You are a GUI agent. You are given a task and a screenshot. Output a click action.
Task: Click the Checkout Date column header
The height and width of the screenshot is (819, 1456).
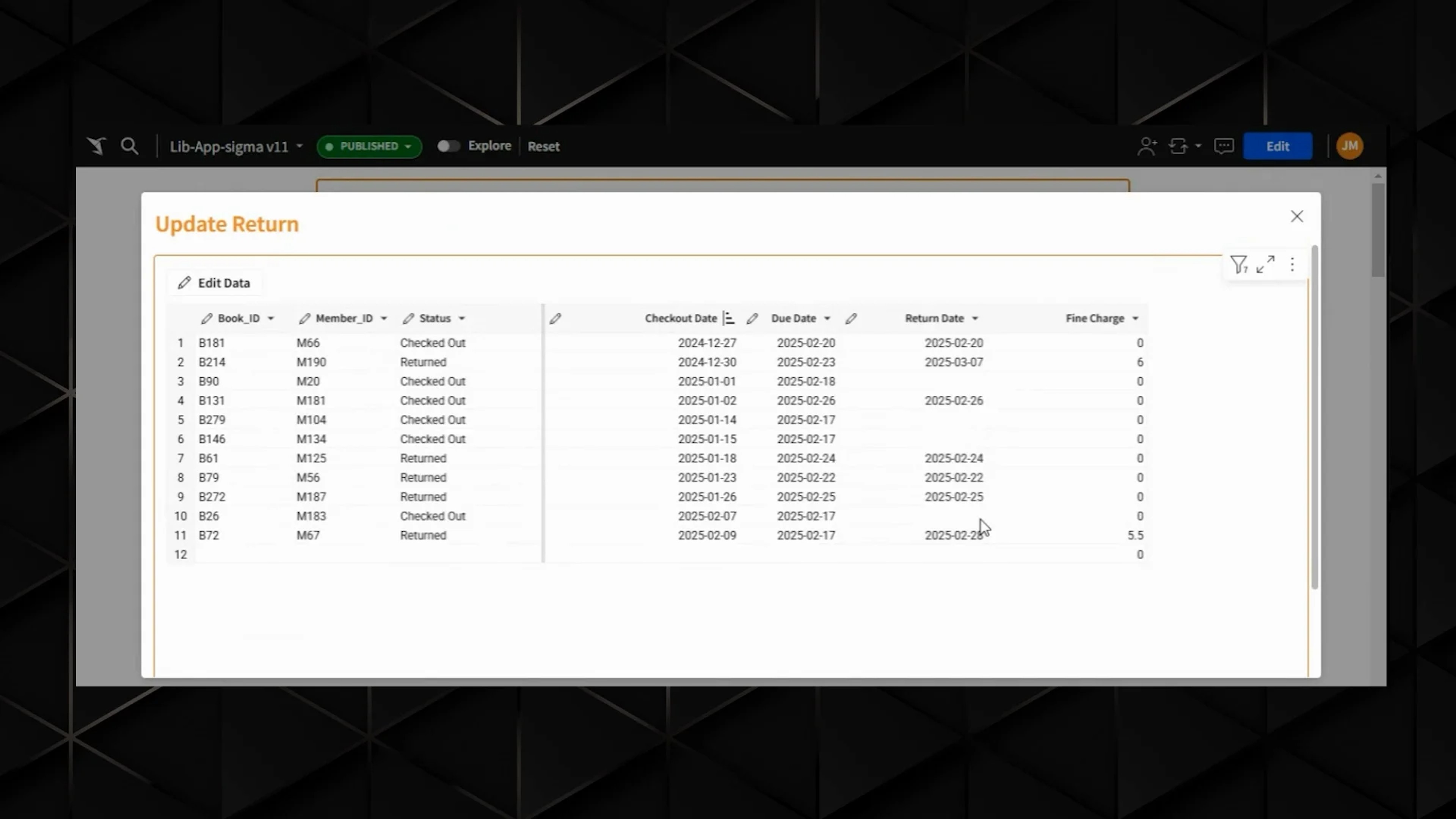point(681,319)
